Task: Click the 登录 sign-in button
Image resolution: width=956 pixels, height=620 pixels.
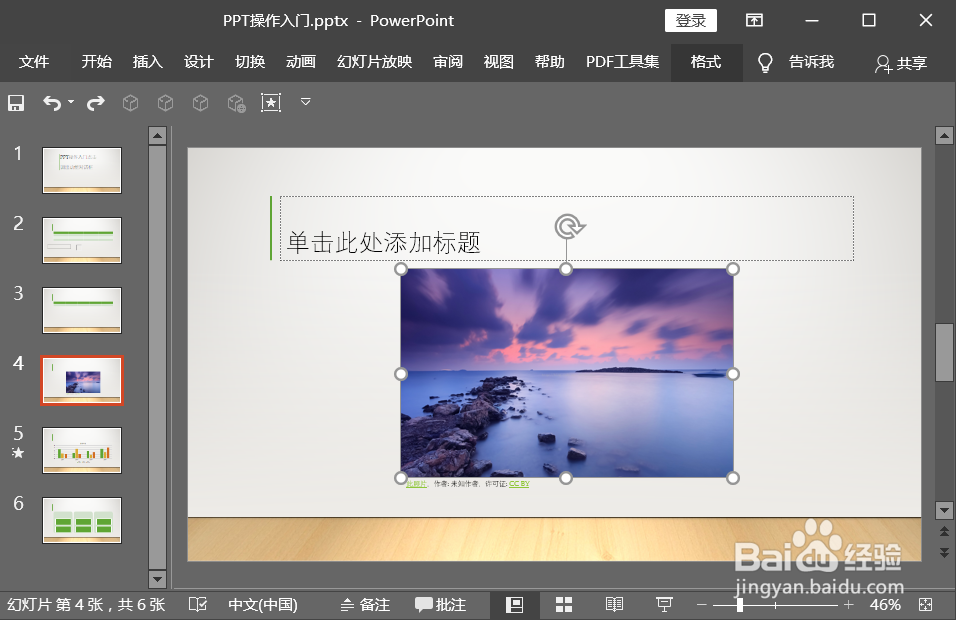Action: 690,20
